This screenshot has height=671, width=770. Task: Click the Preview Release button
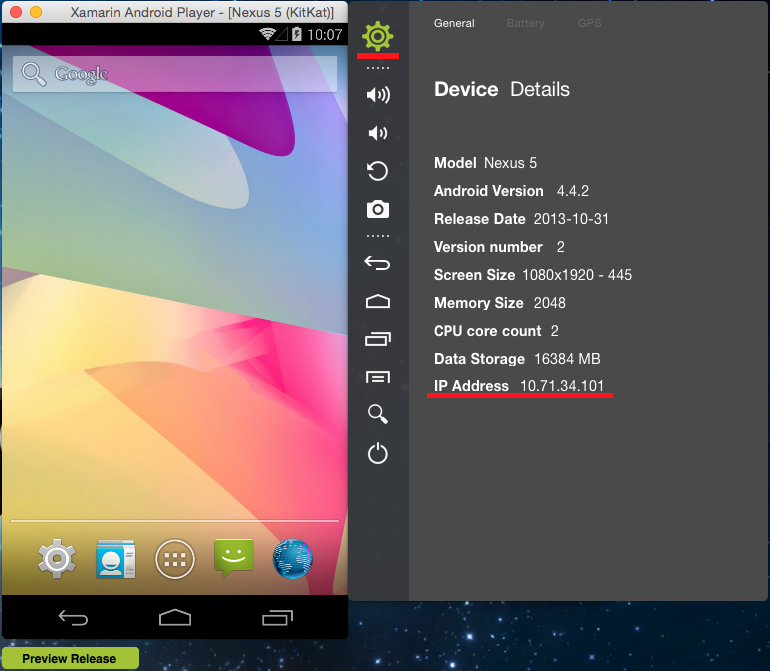coord(70,658)
